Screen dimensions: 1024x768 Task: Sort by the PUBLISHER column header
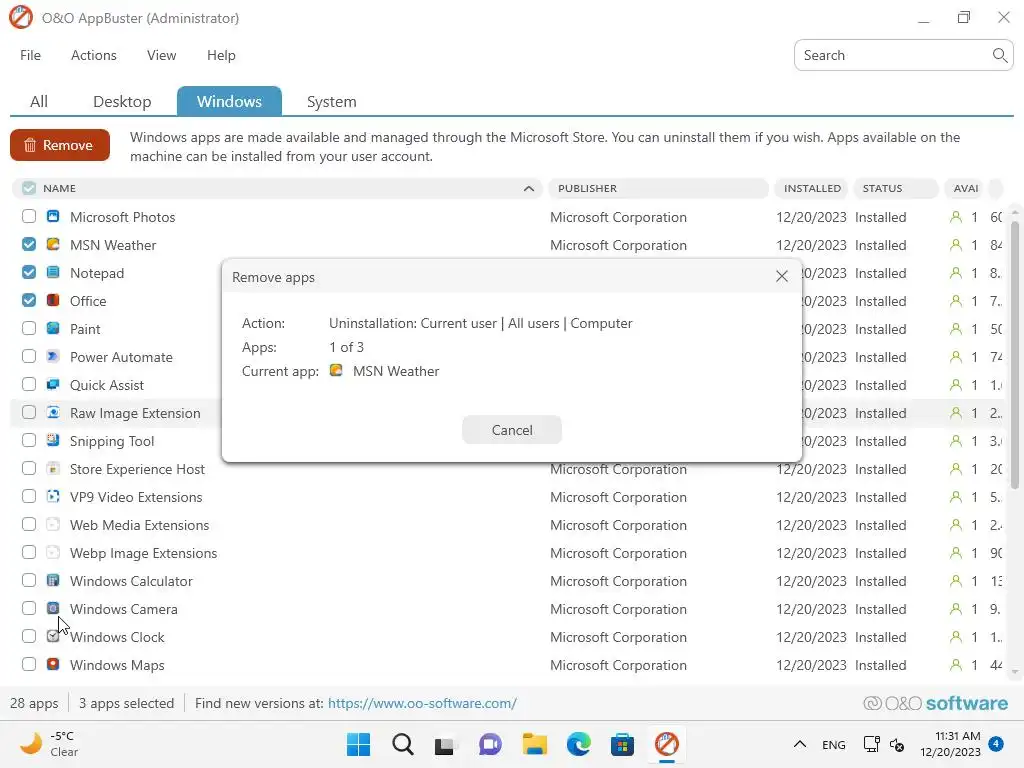click(x=658, y=188)
